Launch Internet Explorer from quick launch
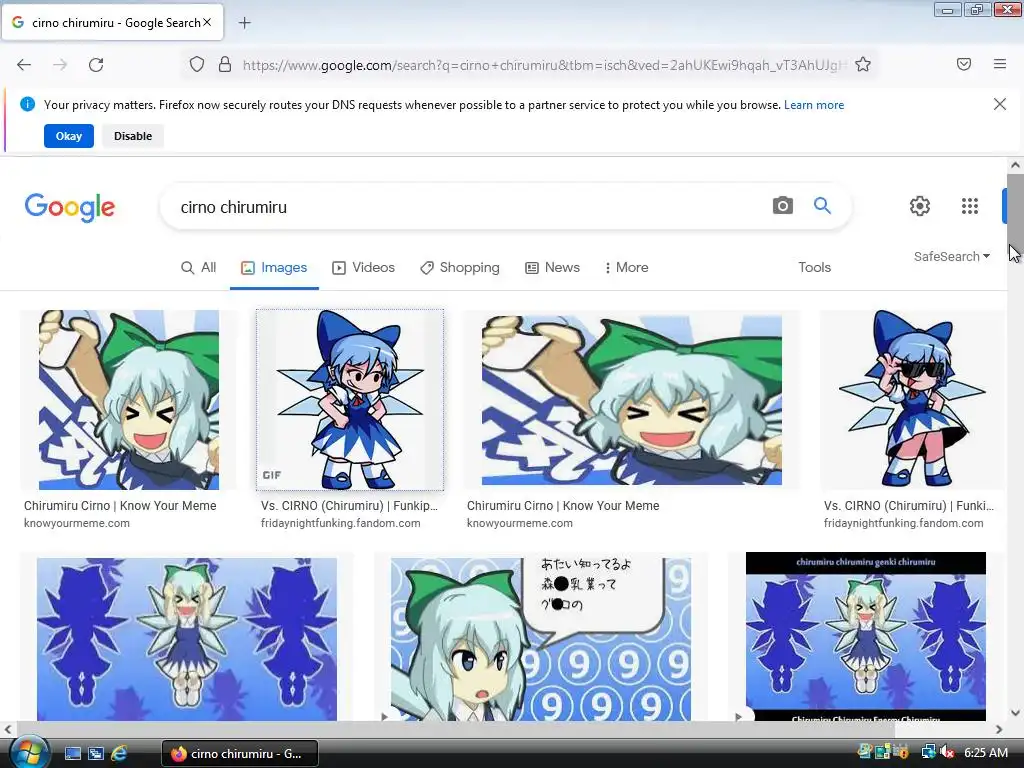 coord(120,754)
